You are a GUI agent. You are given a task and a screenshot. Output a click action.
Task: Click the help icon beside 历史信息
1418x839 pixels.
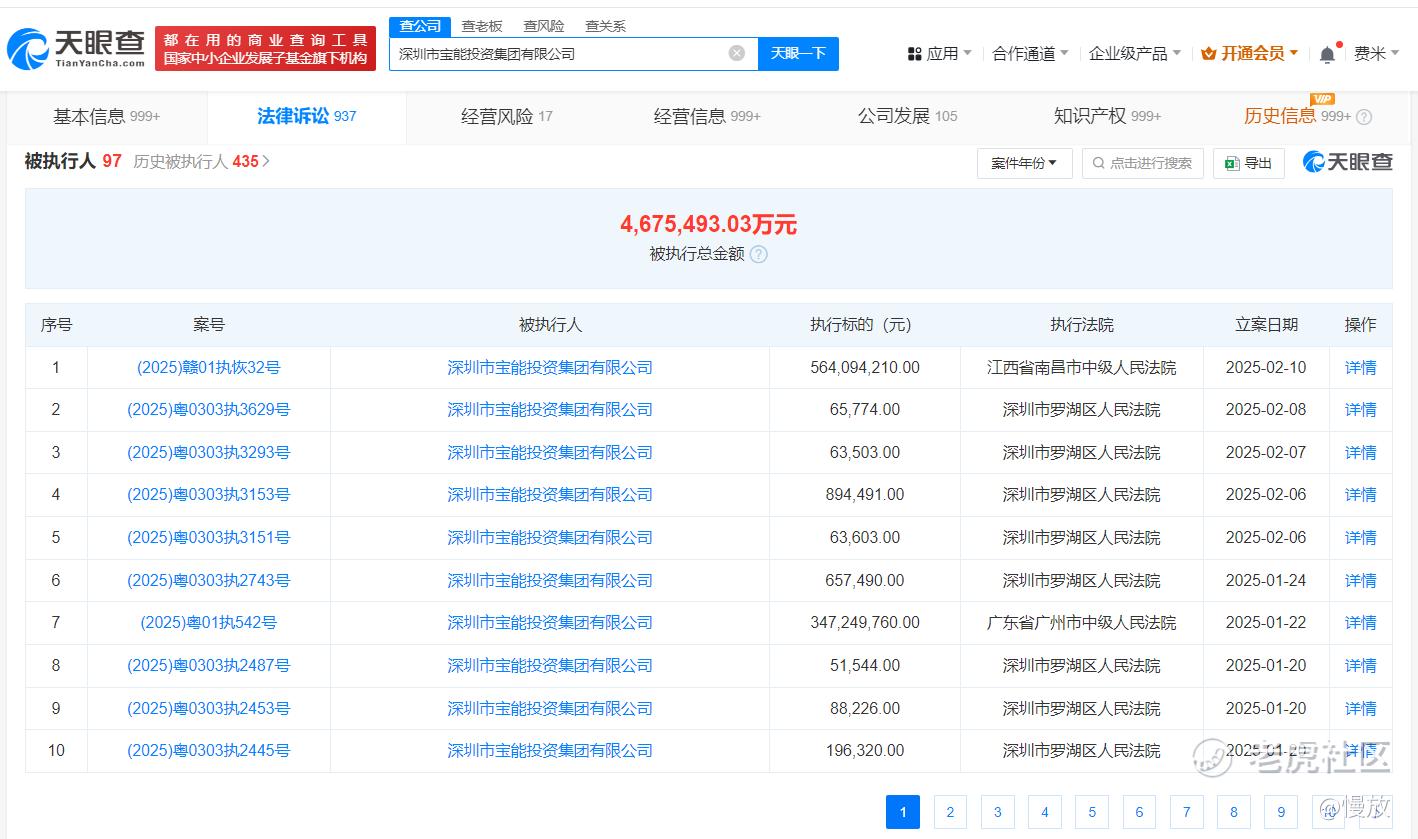click(1364, 117)
